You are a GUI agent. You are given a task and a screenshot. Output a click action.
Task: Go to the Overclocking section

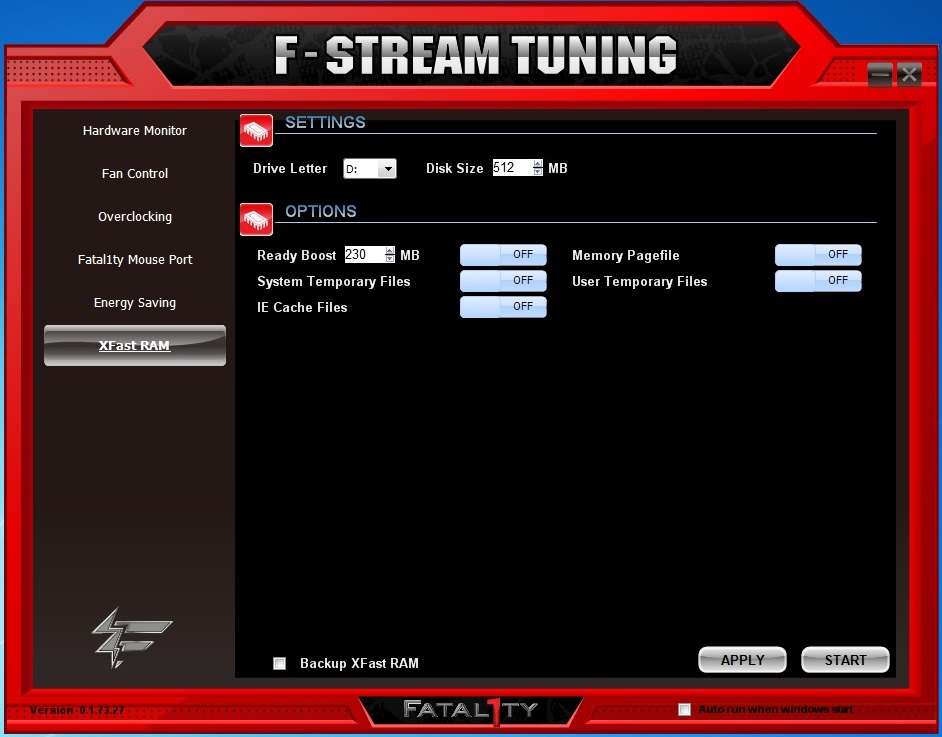135,217
